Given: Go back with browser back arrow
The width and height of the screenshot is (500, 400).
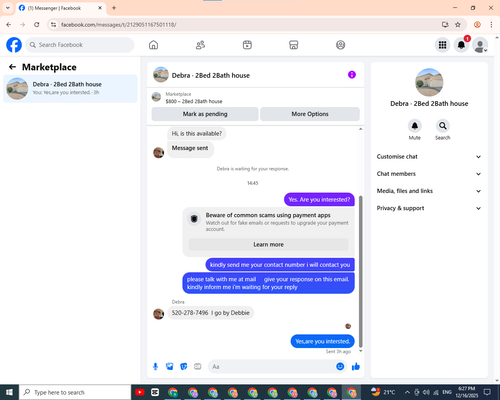Looking at the screenshot, I should tap(9, 25).
